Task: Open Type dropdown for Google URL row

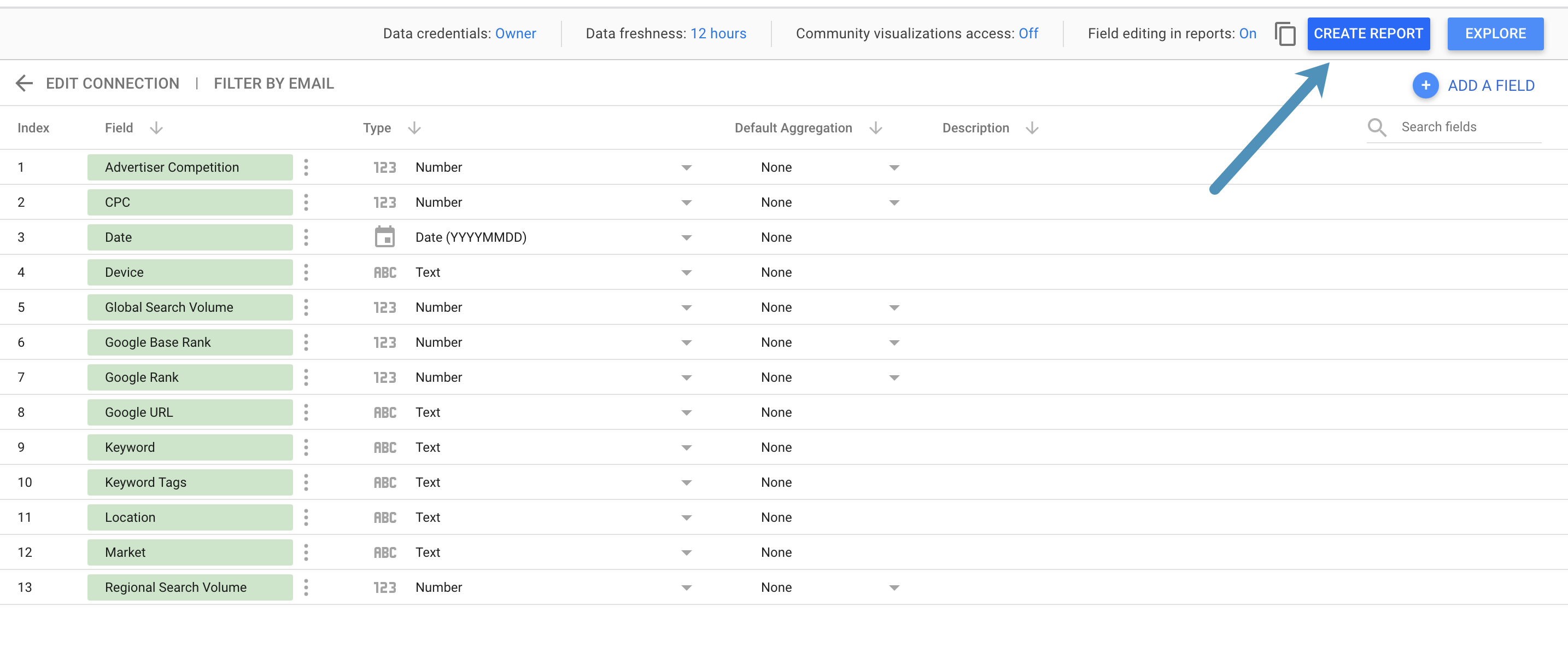Action: (x=687, y=413)
